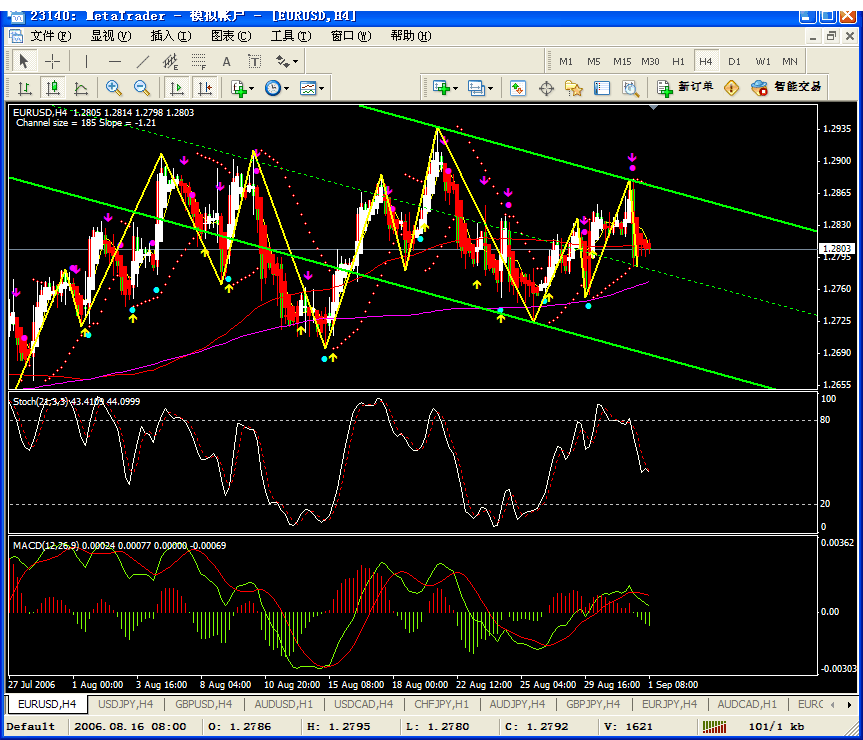Switch to the AUDUSD,H1 chart tab
Viewport: 863px width, 740px height.
coord(283,704)
